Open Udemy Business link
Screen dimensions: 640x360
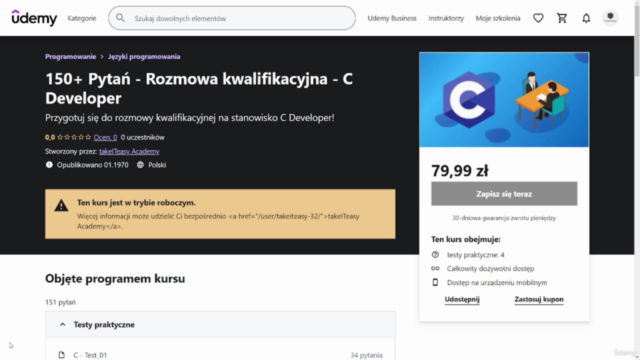pyautogui.click(x=392, y=18)
